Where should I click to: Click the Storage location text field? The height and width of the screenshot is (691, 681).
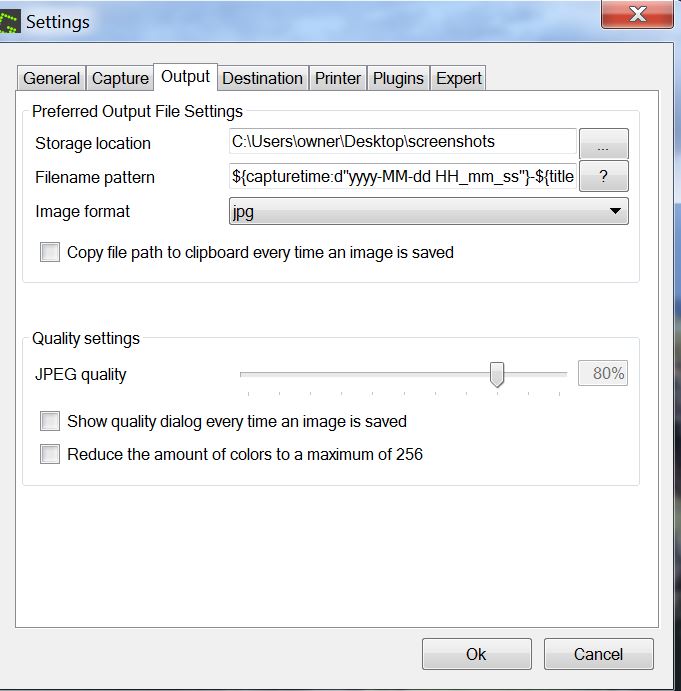click(402, 142)
